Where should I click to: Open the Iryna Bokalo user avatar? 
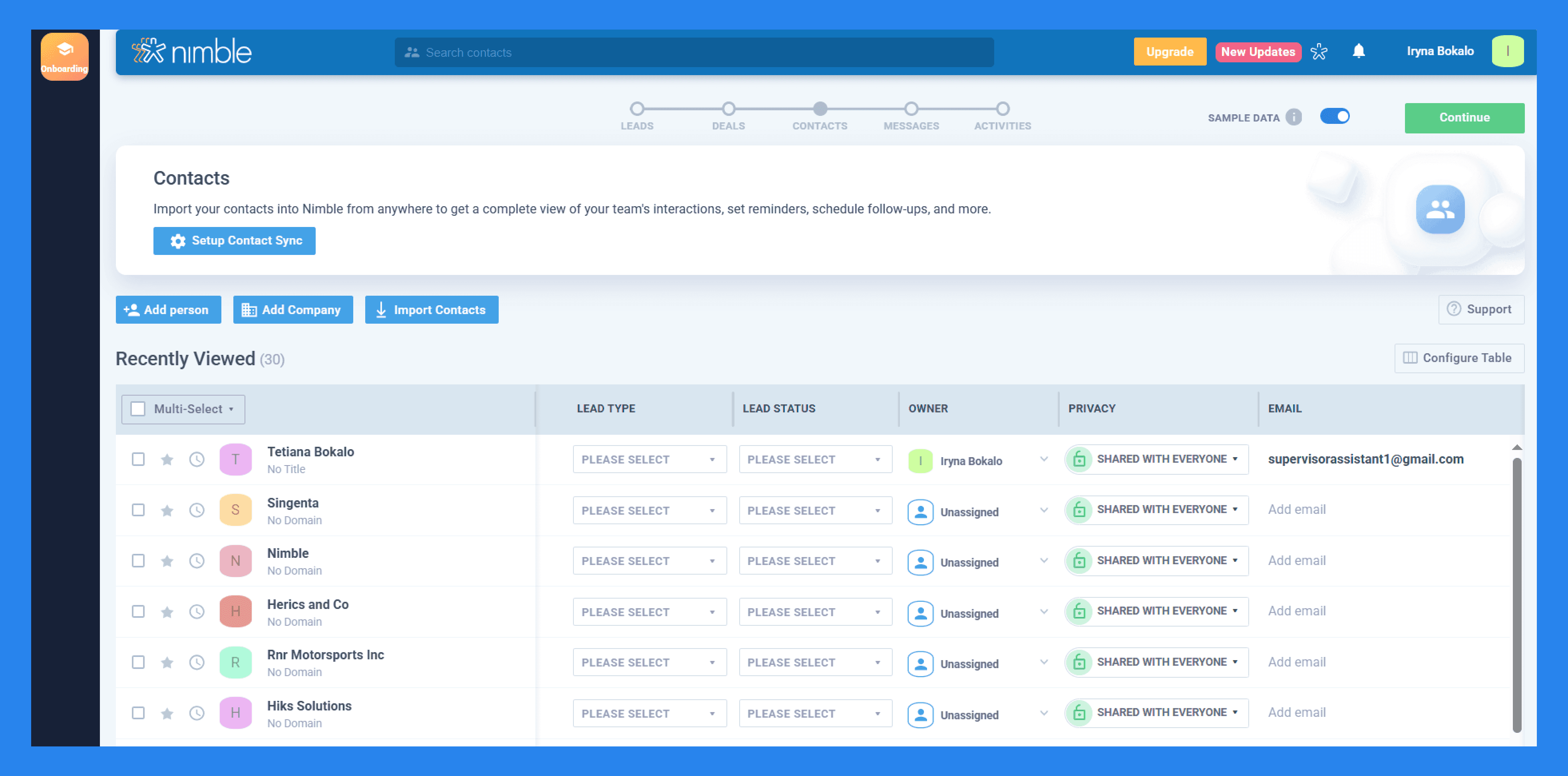pyautogui.click(x=1507, y=52)
